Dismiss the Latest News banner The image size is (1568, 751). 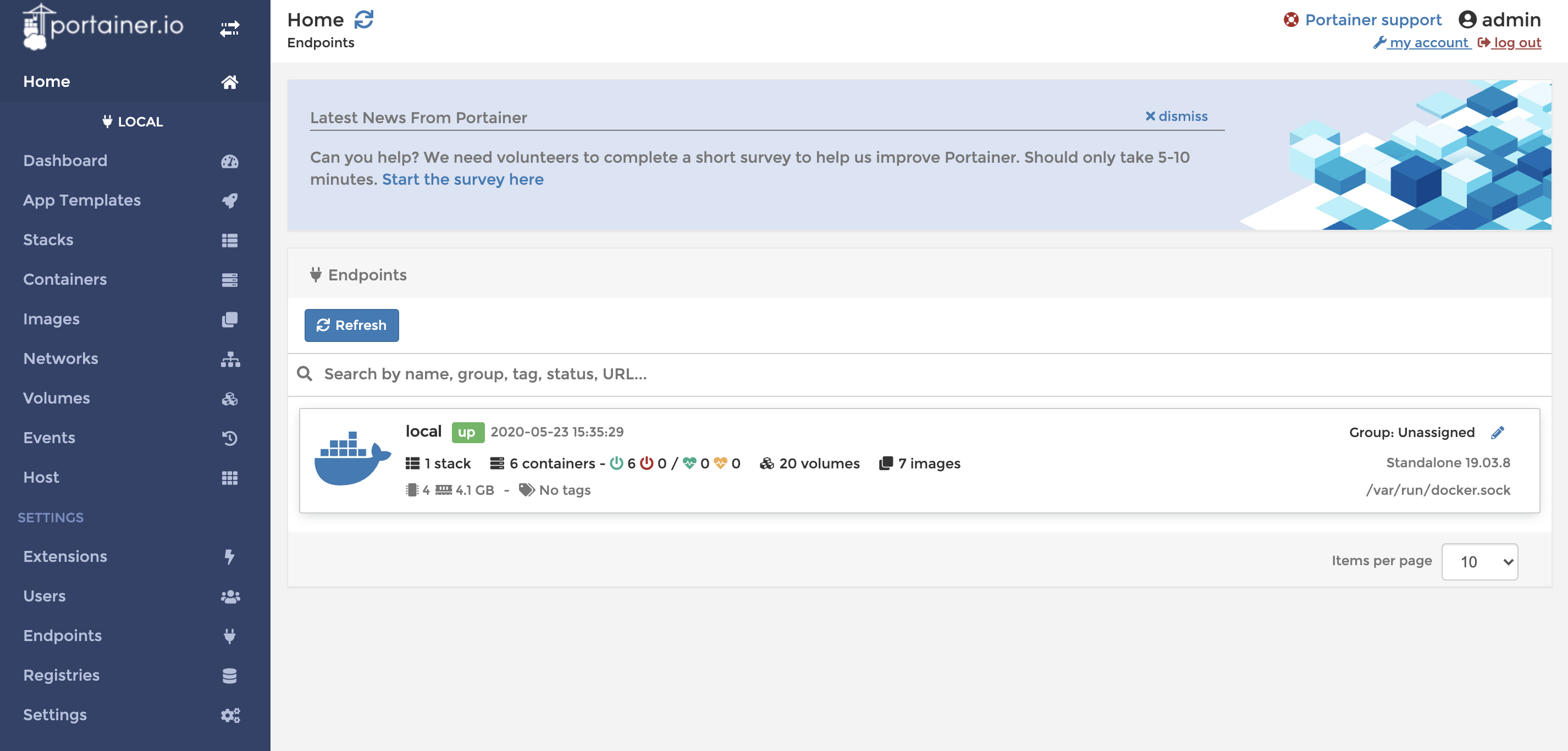click(x=1176, y=116)
